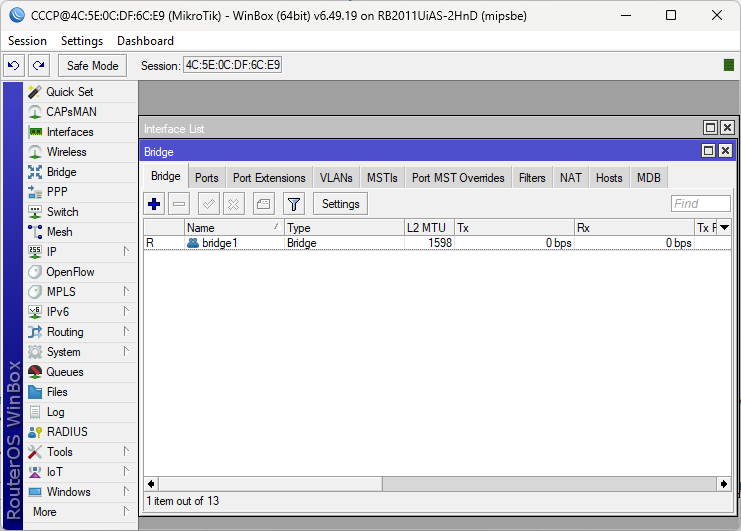Expand IPv6 submenu
Screen dimensions: 741x531
coord(126,311)
